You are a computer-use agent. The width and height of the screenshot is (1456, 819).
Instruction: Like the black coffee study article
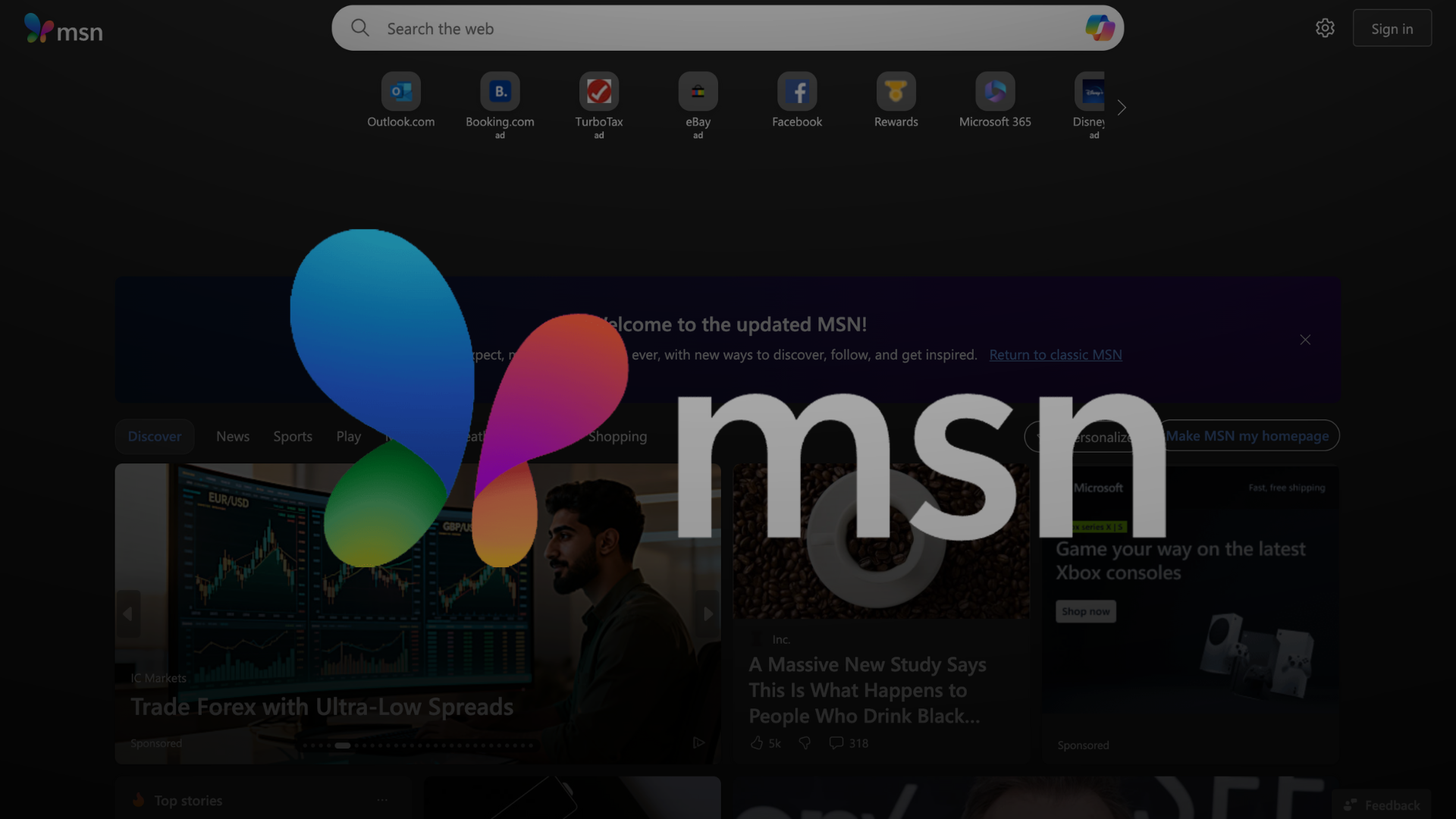coord(757,743)
